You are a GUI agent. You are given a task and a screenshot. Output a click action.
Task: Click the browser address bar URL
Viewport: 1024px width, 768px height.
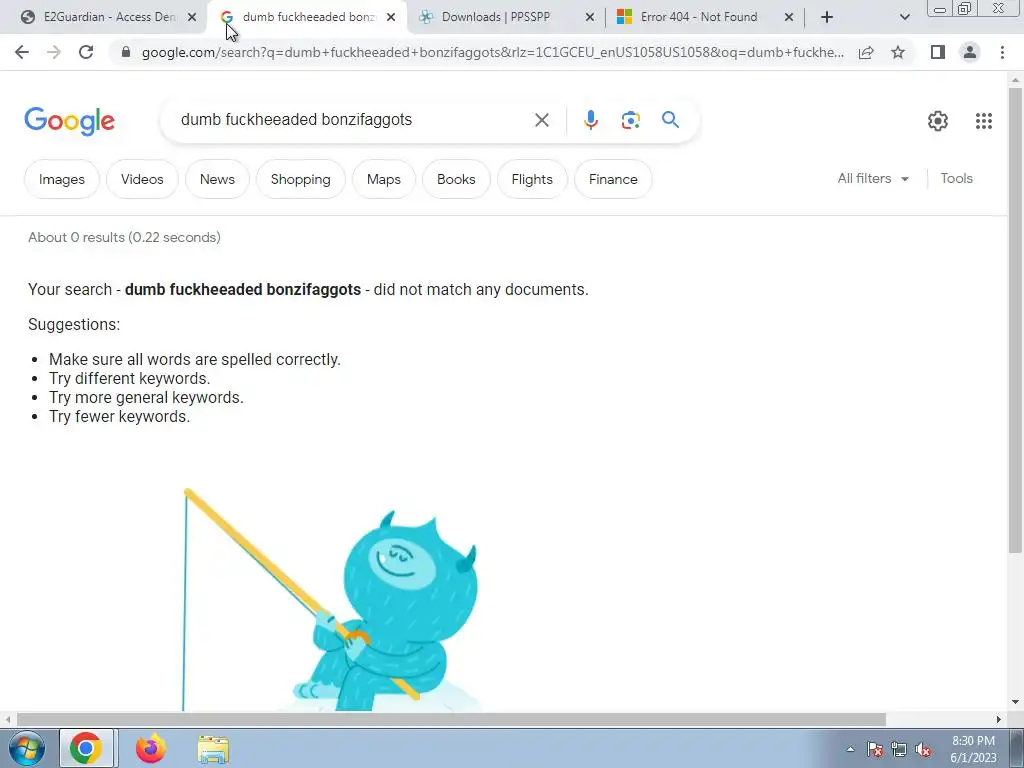coord(492,52)
